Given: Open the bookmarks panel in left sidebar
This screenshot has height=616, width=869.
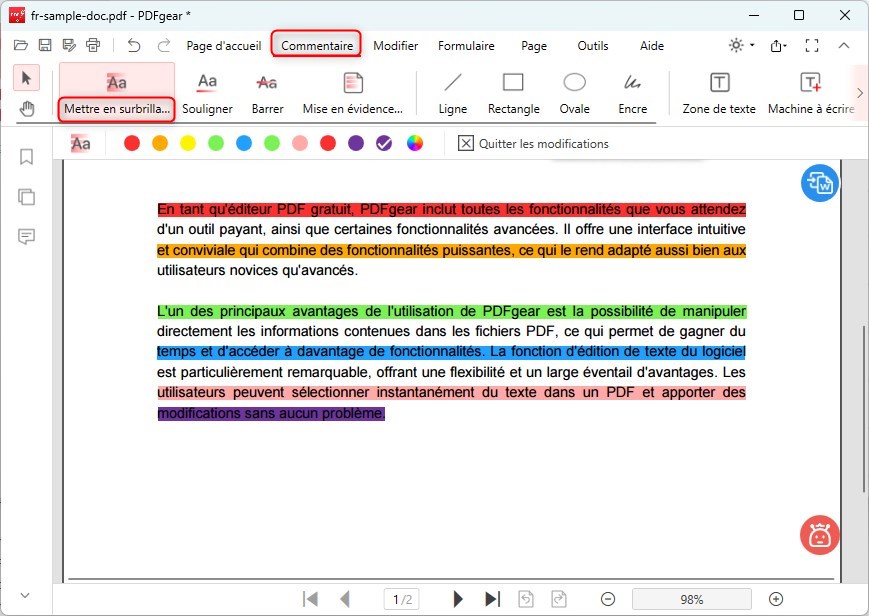Looking at the screenshot, I should [26, 157].
